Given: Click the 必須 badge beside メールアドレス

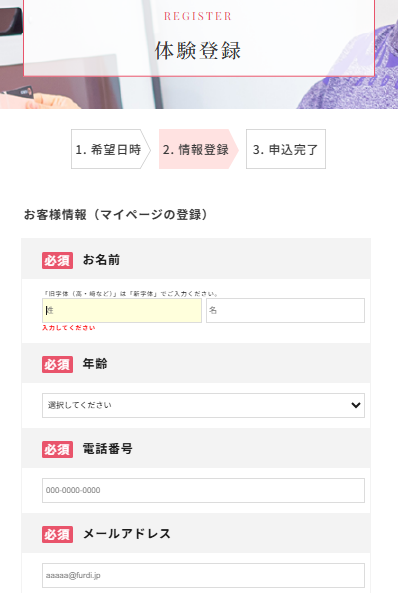Looking at the screenshot, I should pyautogui.click(x=58, y=535).
